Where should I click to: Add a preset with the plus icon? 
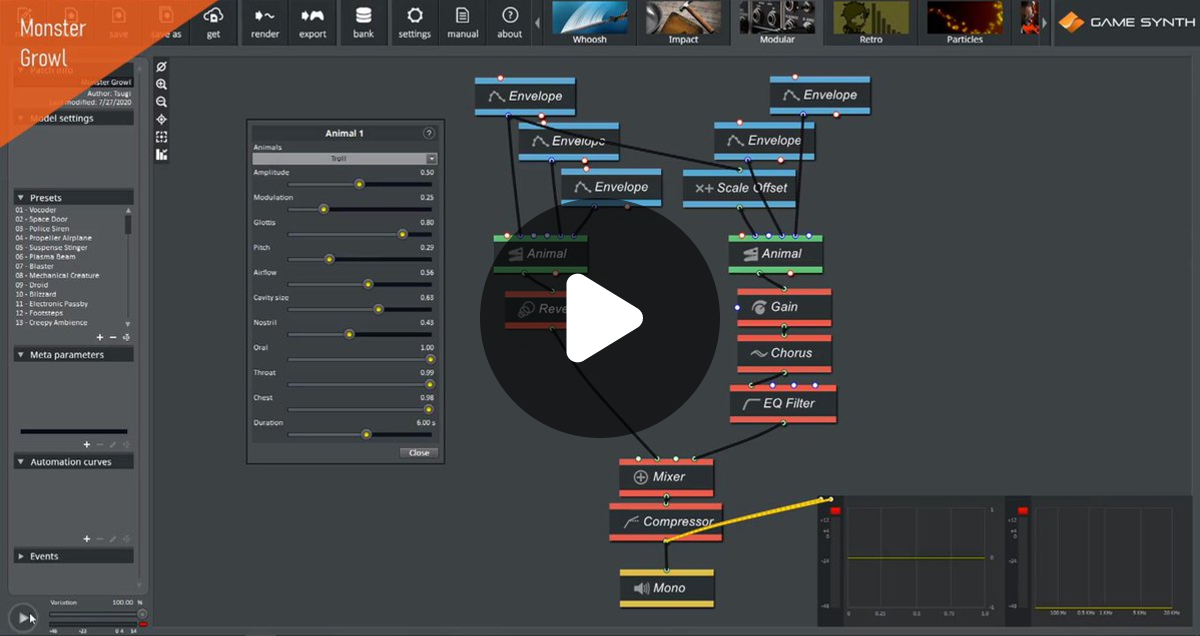[100, 337]
